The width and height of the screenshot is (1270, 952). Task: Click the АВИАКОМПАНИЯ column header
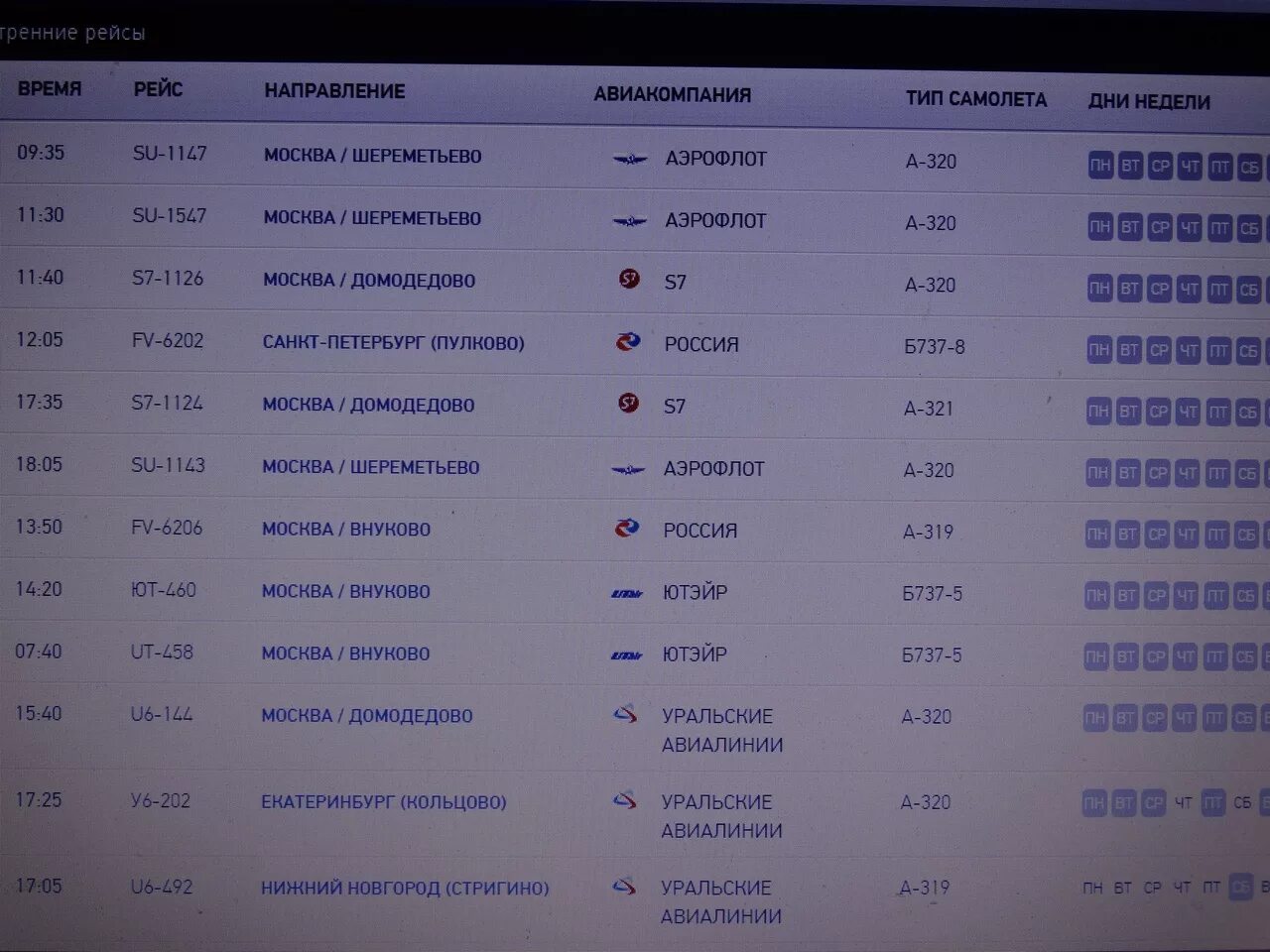click(x=673, y=95)
